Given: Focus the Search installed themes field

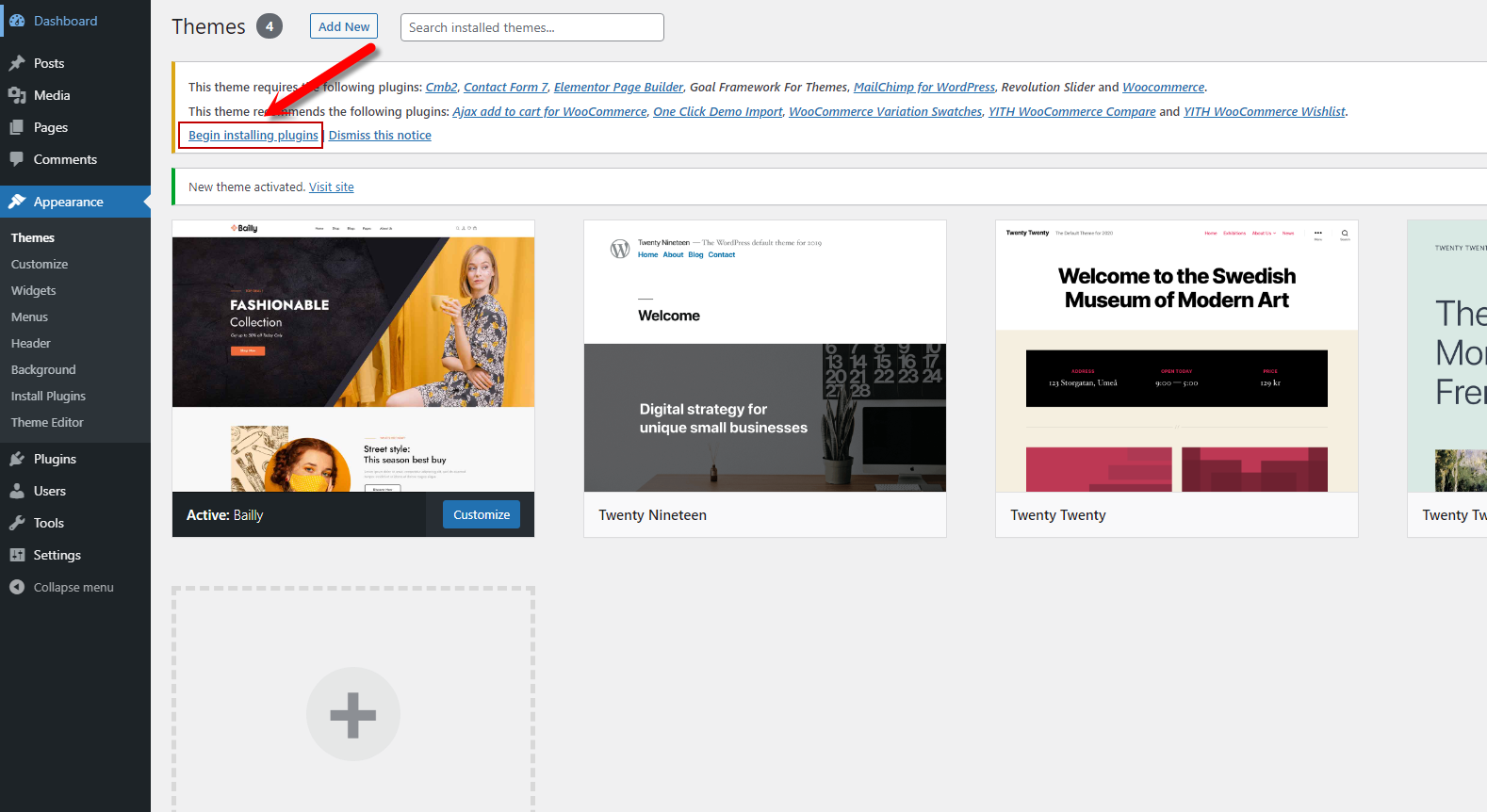Looking at the screenshot, I should click(x=532, y=27).
